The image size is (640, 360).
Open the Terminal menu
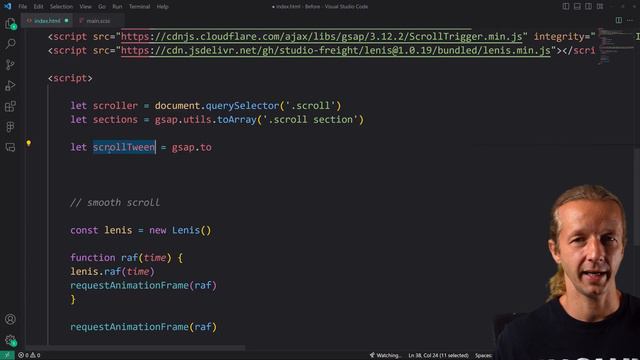[139, 7]
